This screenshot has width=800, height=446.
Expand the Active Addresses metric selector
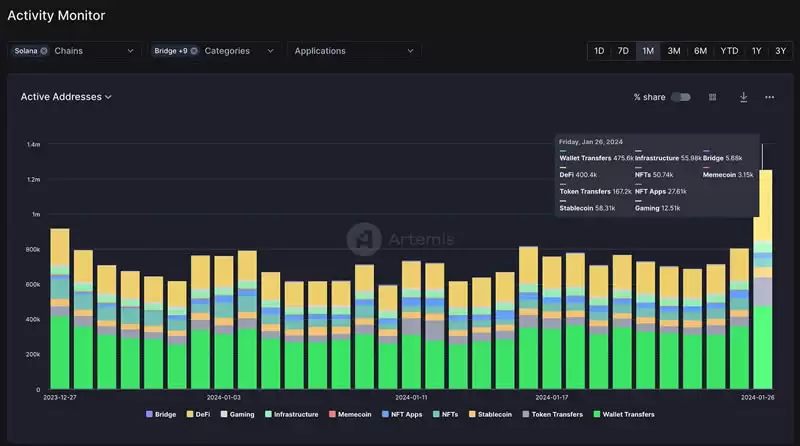[x=66, y=97]
